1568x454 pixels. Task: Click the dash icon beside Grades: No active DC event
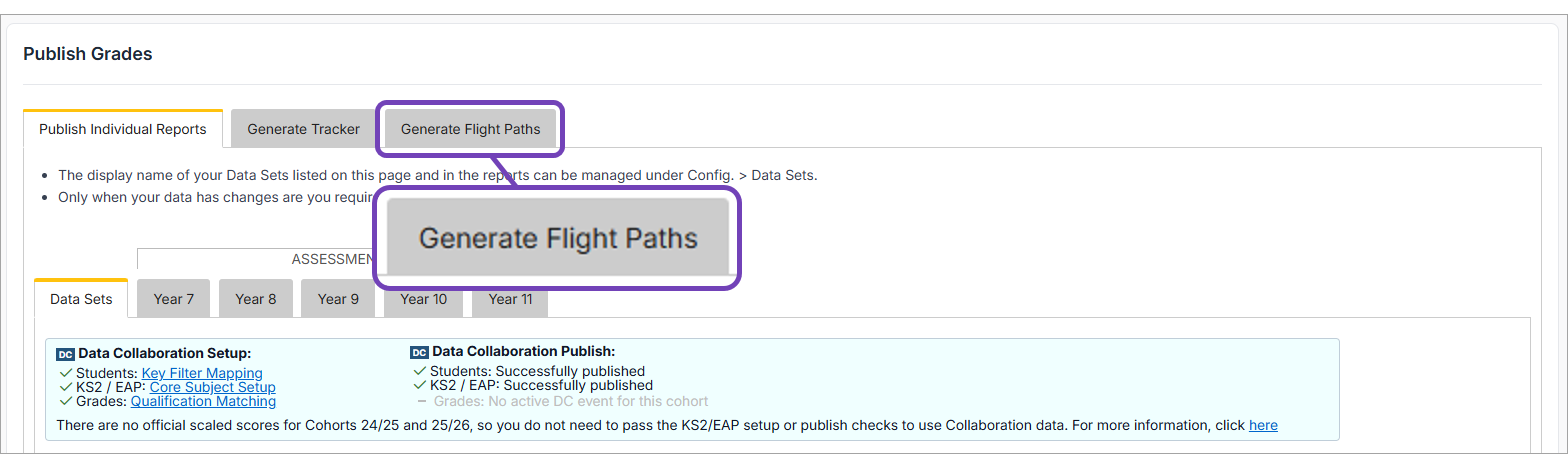(x=422, y=401)
